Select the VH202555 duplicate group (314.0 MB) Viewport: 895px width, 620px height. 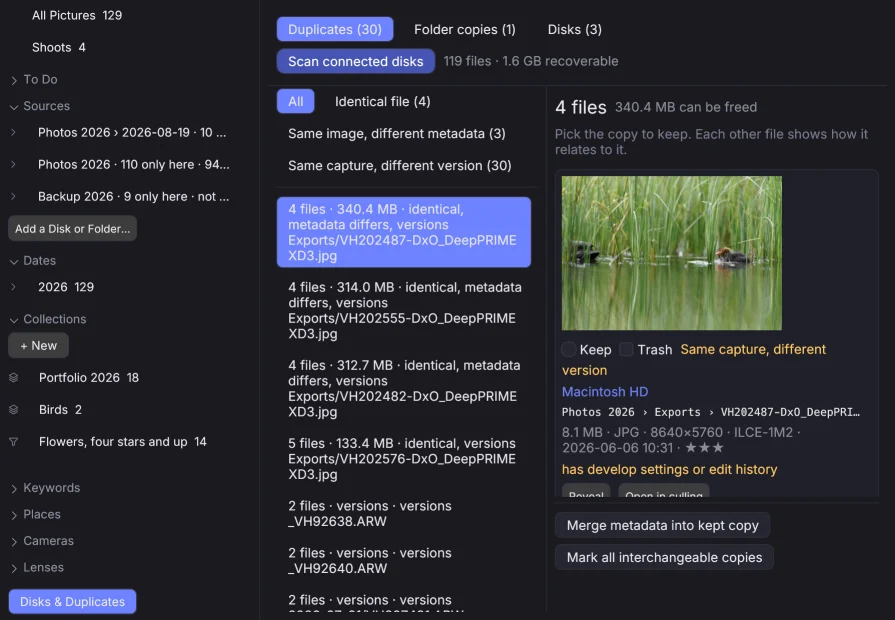(x=404, y=310)
